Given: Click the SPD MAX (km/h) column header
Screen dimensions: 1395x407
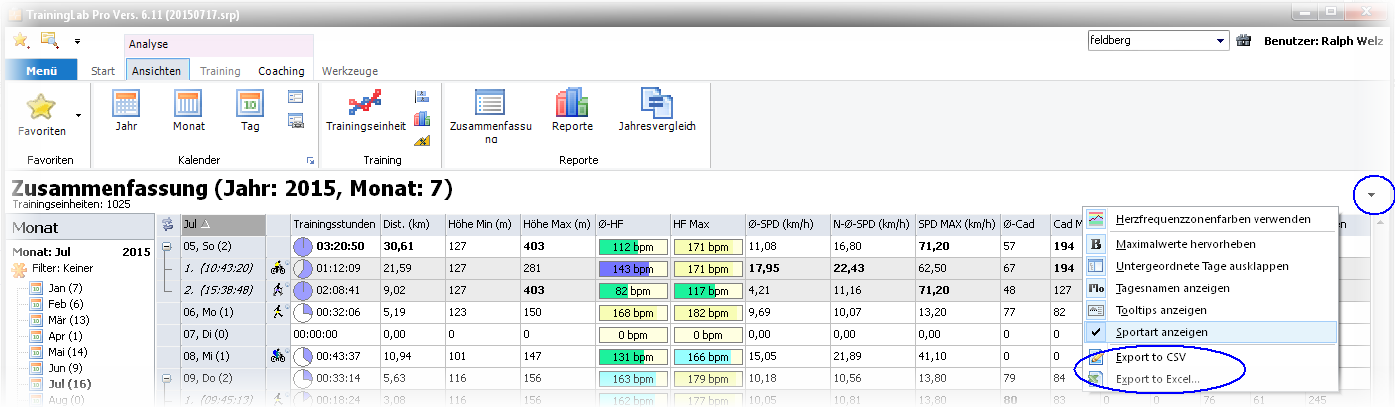Looking at the screenshot, I should click(957, 225).
